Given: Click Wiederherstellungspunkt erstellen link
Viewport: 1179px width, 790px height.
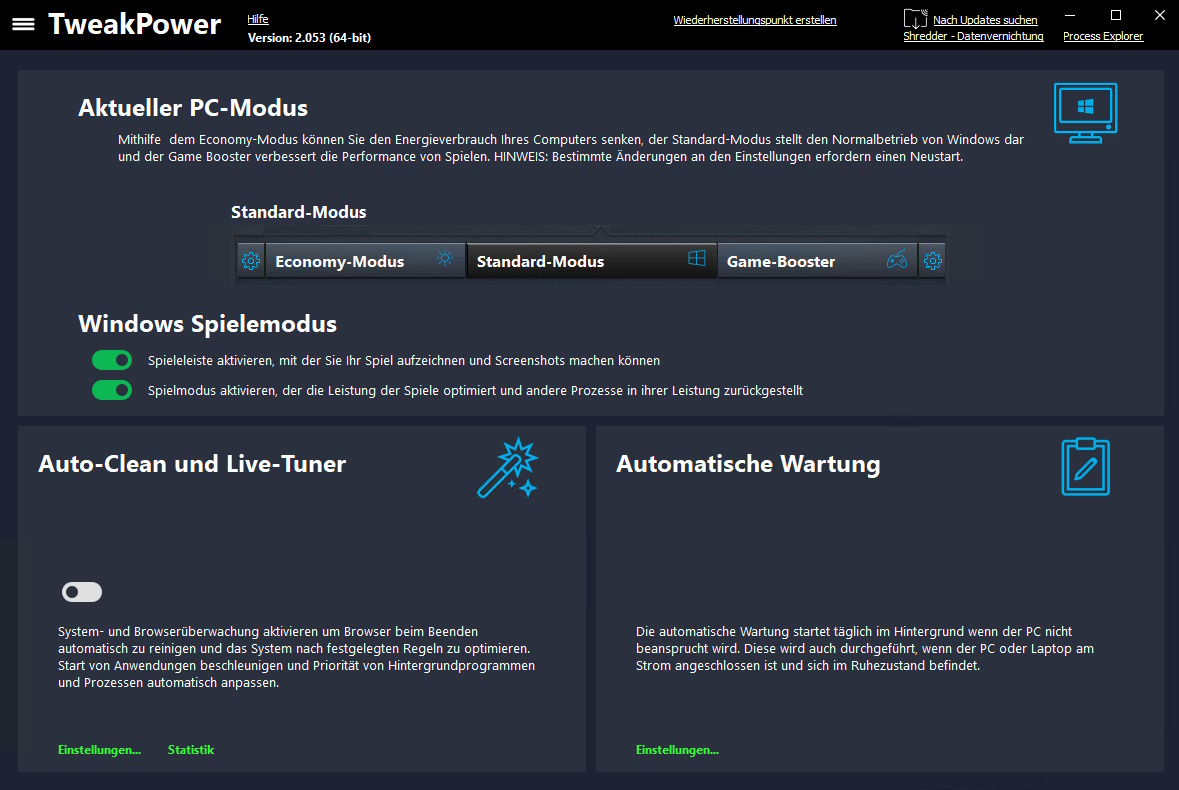Looking at the screenshot, I should pyautogui.click(x=755, y=20).
